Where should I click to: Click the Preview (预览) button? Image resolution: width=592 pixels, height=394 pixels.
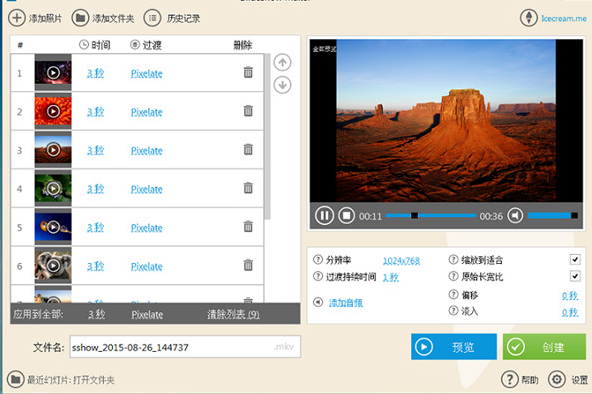coord(454,346)
